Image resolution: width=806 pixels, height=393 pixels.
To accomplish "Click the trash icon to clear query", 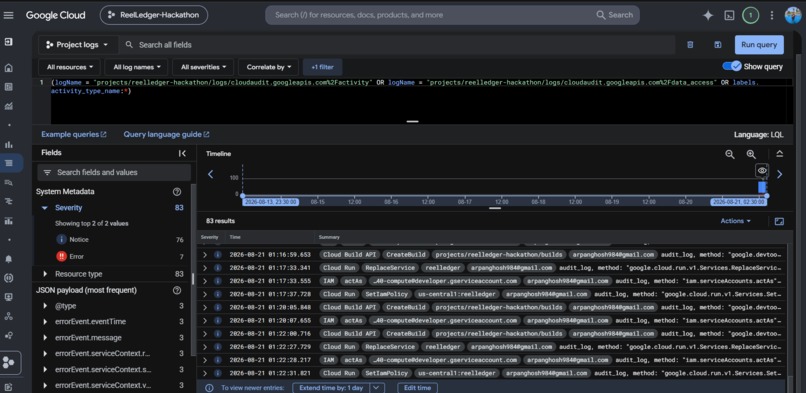I will pos(690,45).
